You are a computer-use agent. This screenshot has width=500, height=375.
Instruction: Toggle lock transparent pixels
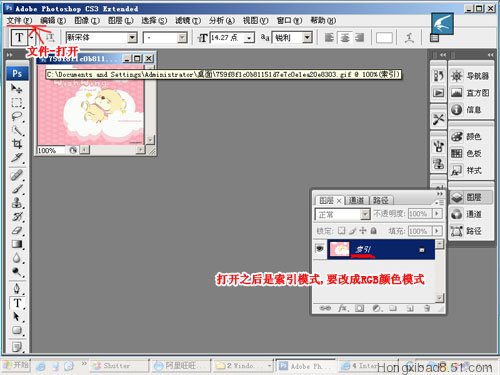coord(341,231)
